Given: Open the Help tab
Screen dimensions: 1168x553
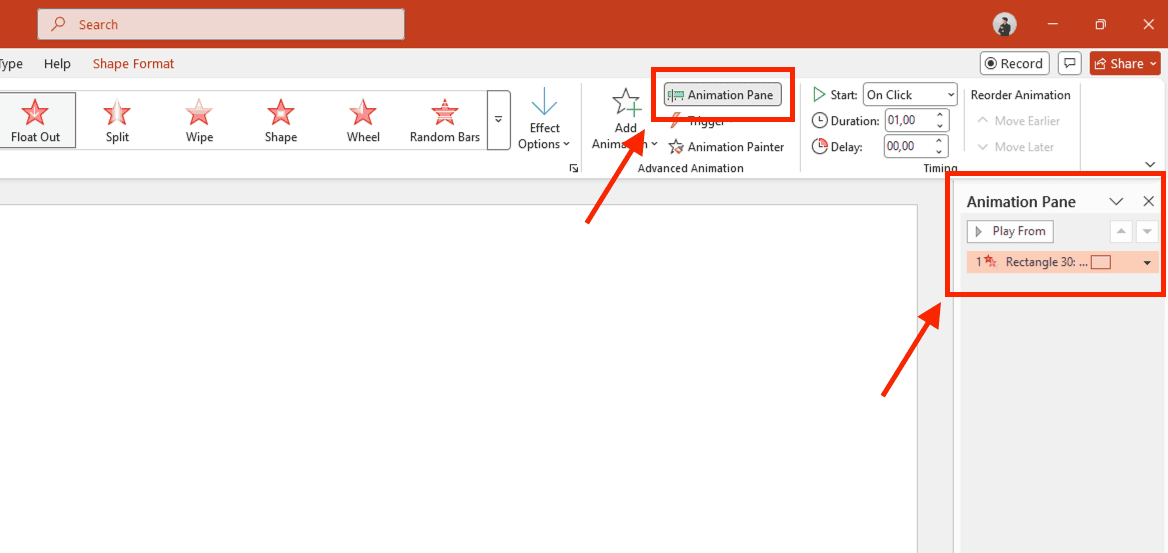Looking at the screenshot, I should click(x=57, y=64).
